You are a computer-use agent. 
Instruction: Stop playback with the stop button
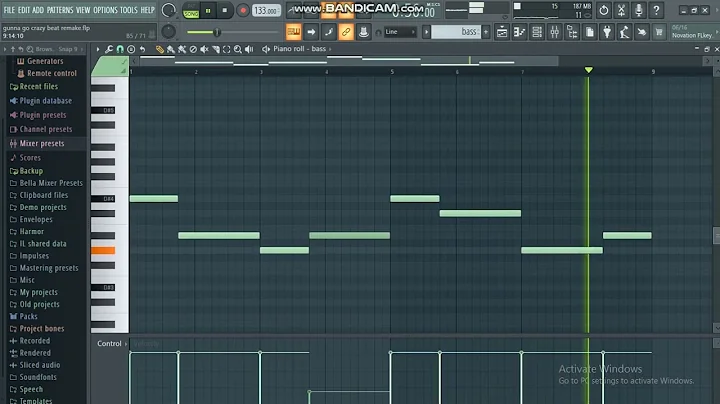(225, 11)
